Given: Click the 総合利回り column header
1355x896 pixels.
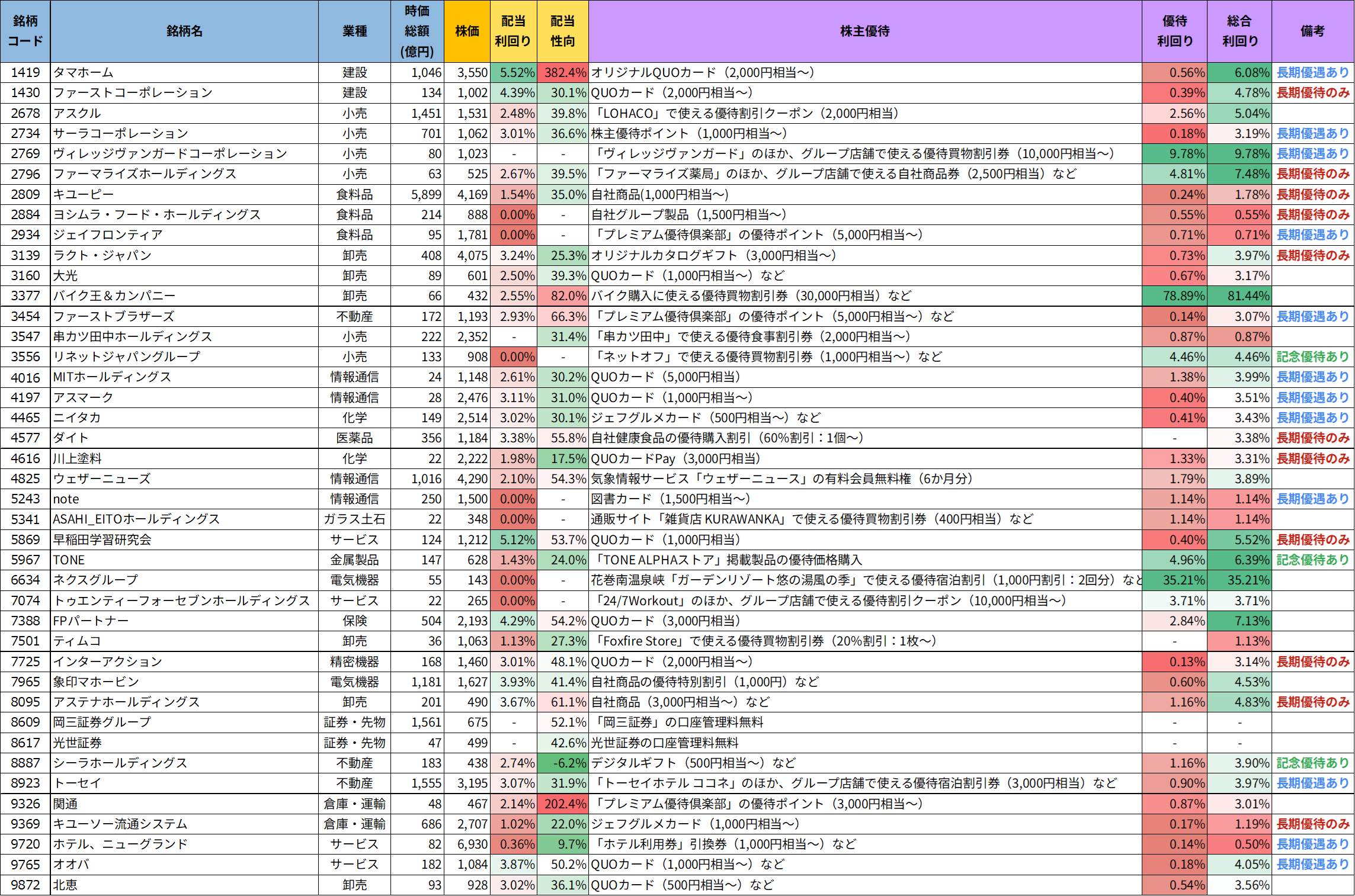Looking at the screenshot, I should pyautogui.click(x=1239, y=31).
